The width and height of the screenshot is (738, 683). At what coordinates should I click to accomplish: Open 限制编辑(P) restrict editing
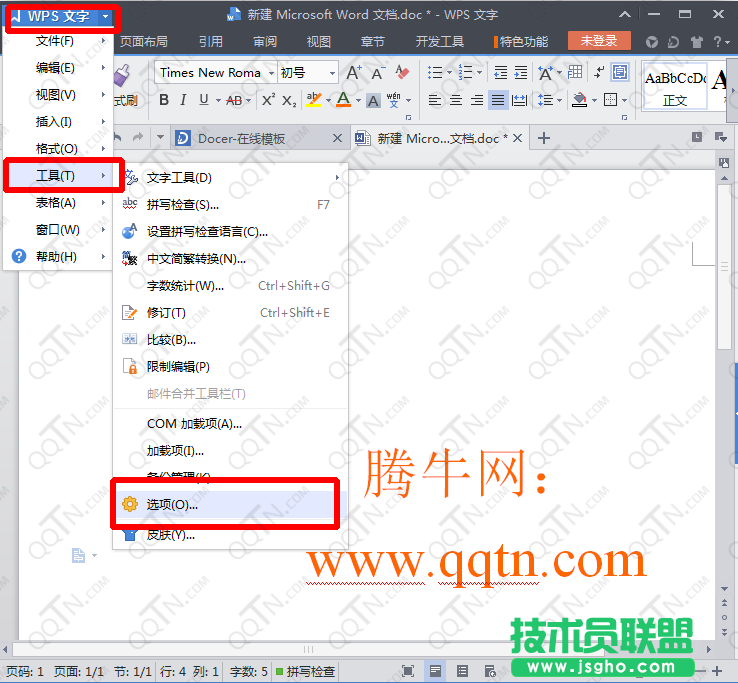[230, 367]
